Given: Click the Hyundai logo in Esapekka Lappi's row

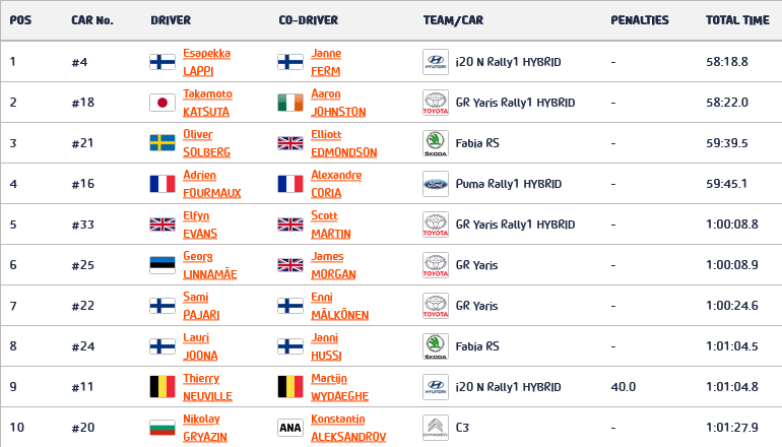Looking at the screenshot, I should pos(435,62).
